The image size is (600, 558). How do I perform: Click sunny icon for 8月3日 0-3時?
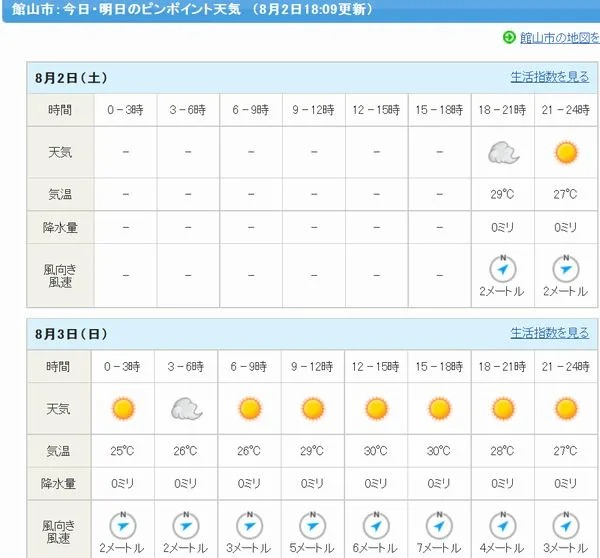coord(123,408)
